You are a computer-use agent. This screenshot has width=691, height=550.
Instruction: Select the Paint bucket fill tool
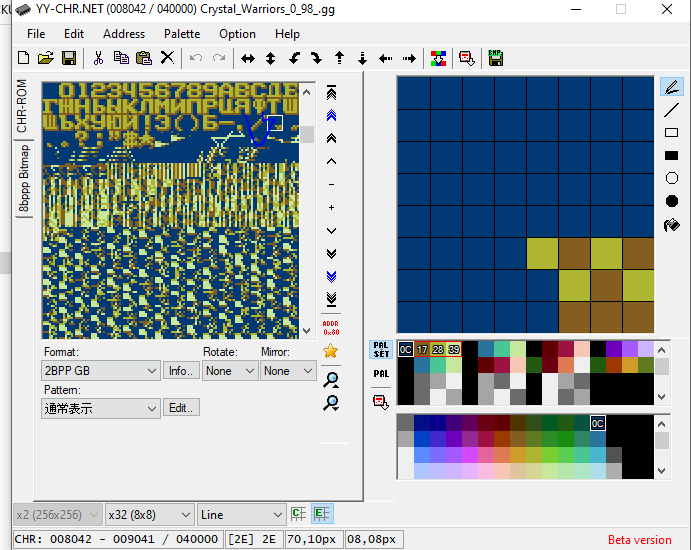click(x=672, y=225)
